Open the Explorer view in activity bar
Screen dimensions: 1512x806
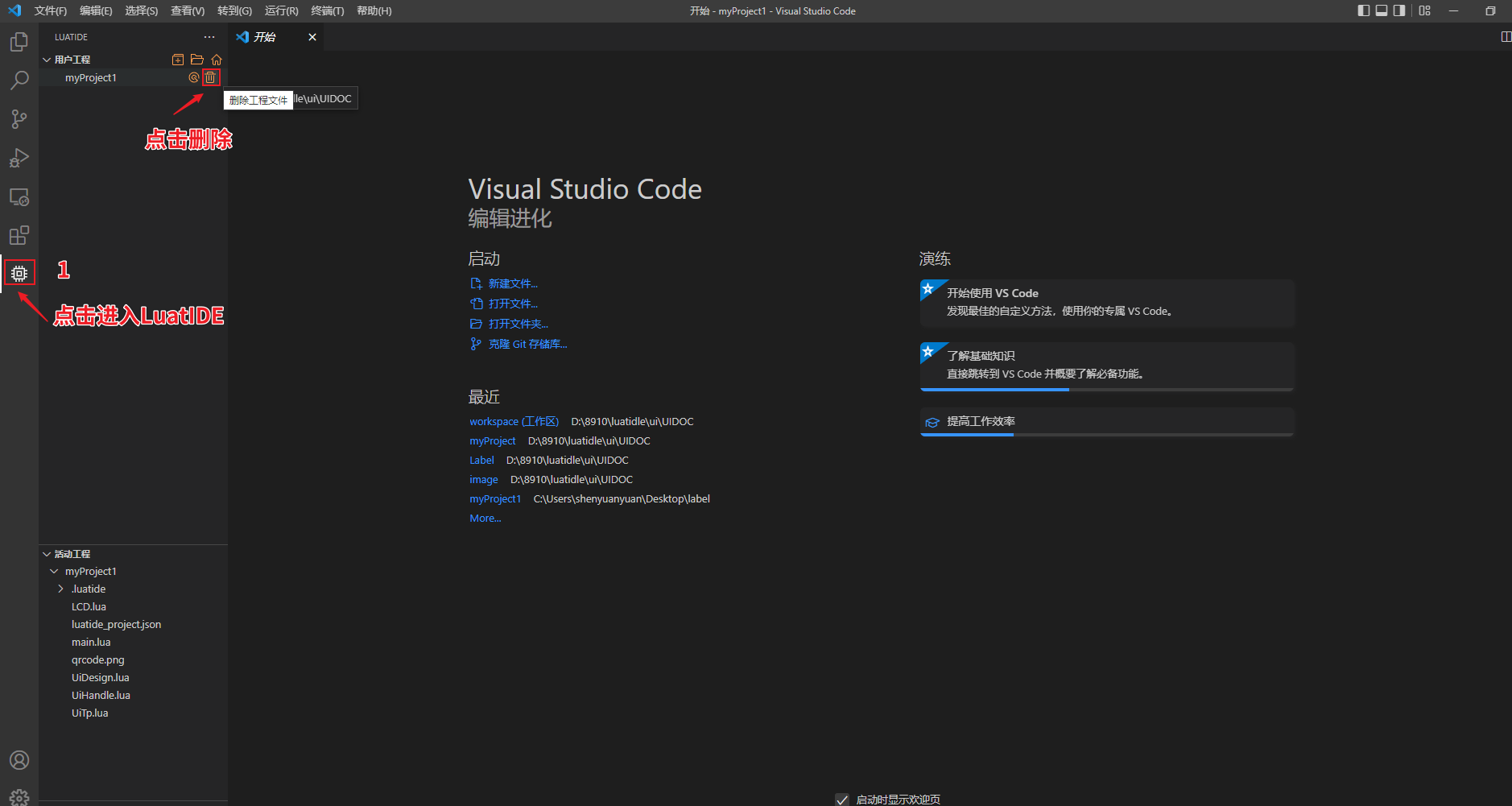click(x=19, y=42)
